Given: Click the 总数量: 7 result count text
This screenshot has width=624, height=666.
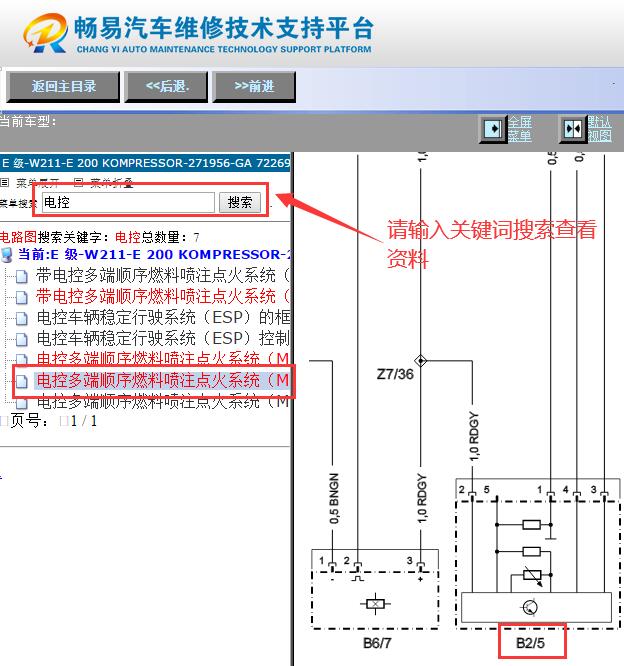Looking at the screenshot, I should pyautogui.click(x=170, y=237).
